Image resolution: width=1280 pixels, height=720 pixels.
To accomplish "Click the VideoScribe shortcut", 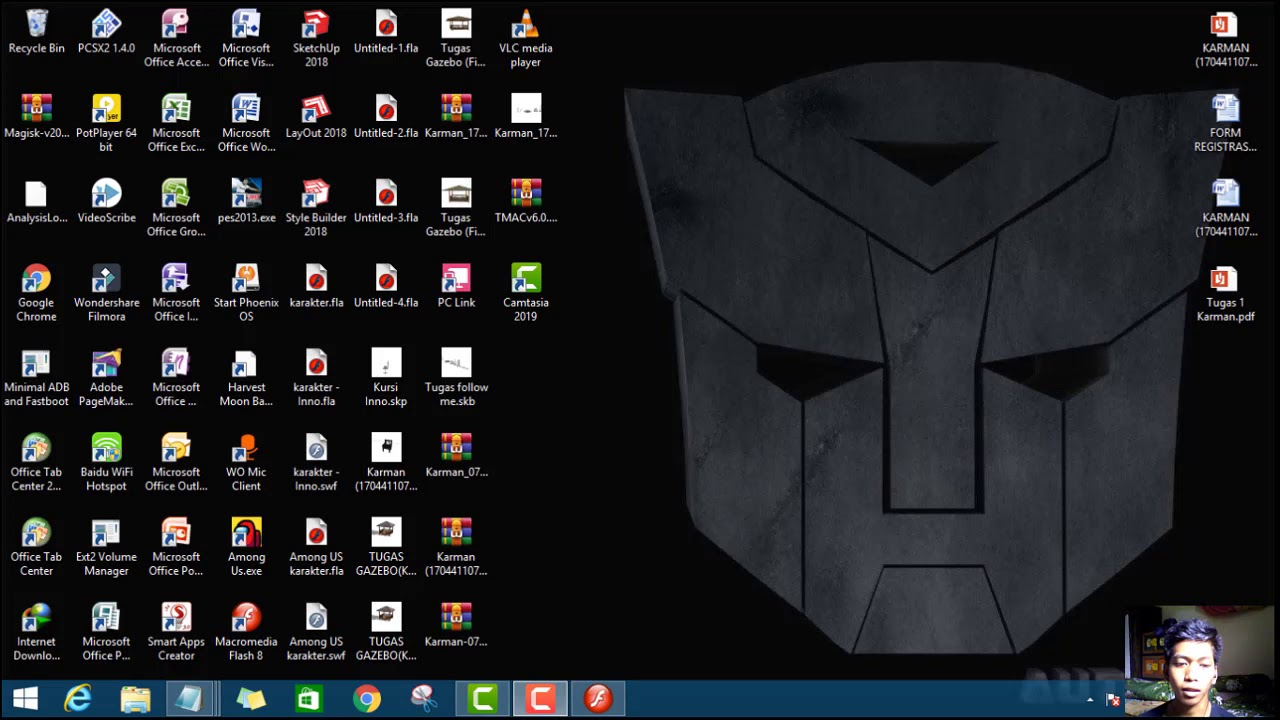I will point(106,203).
